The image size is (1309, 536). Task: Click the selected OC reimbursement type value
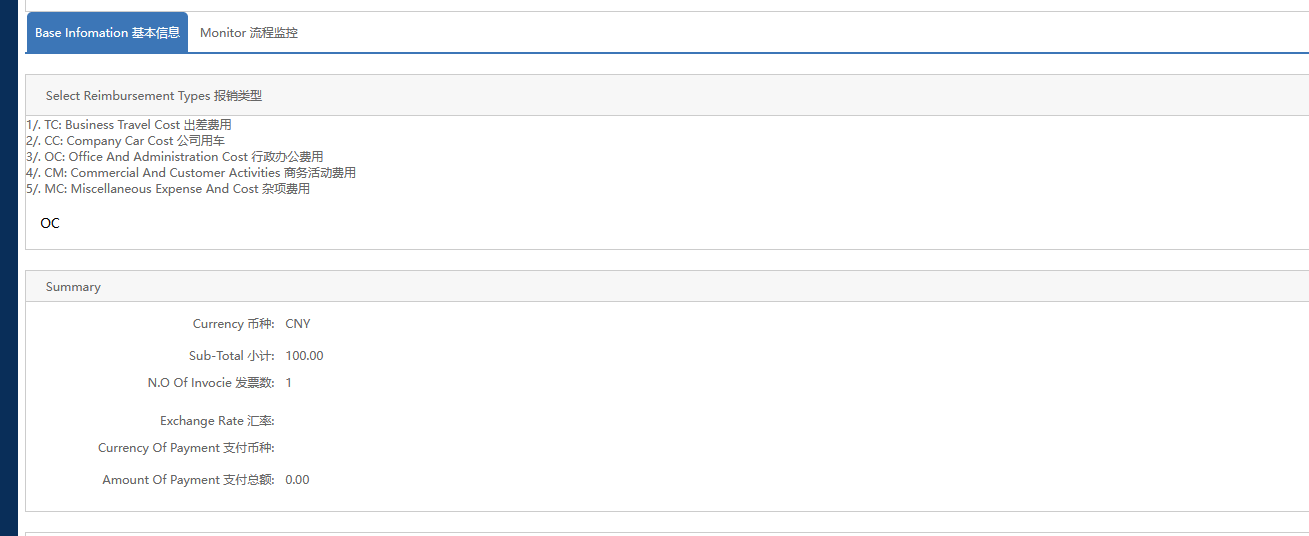50,224
